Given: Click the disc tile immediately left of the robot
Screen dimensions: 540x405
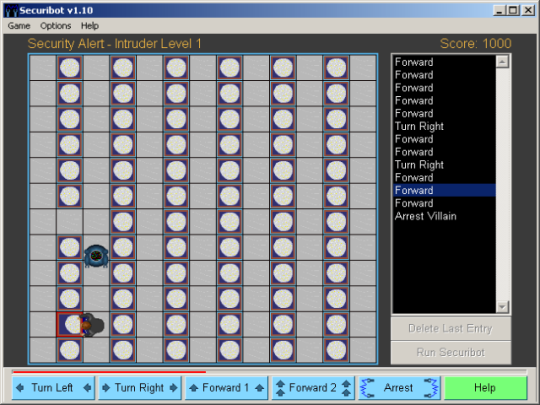Looking at the screenshot, I should (x=70, y=247).
